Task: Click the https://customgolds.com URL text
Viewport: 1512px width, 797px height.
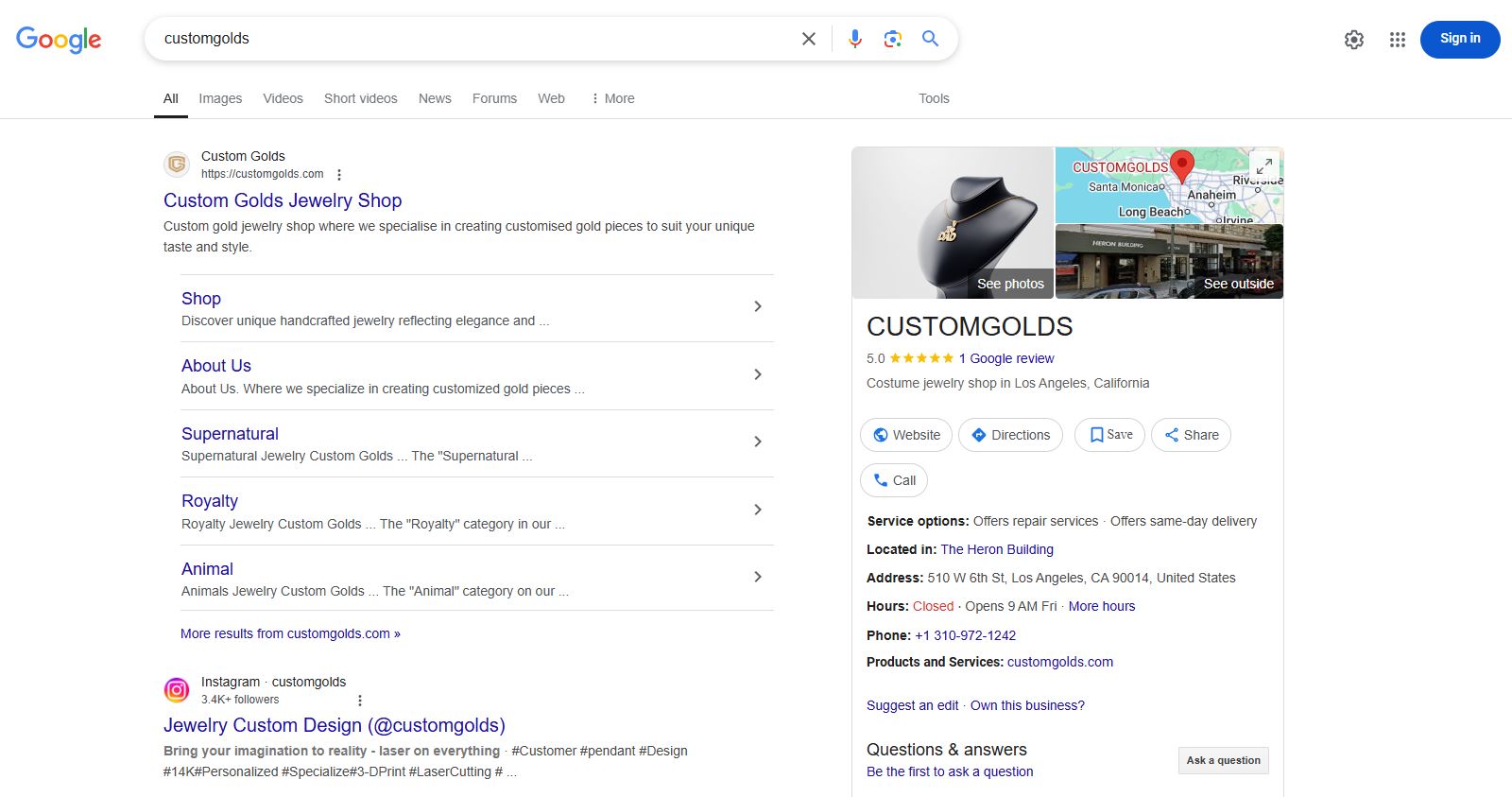Action: click(262, 174)
